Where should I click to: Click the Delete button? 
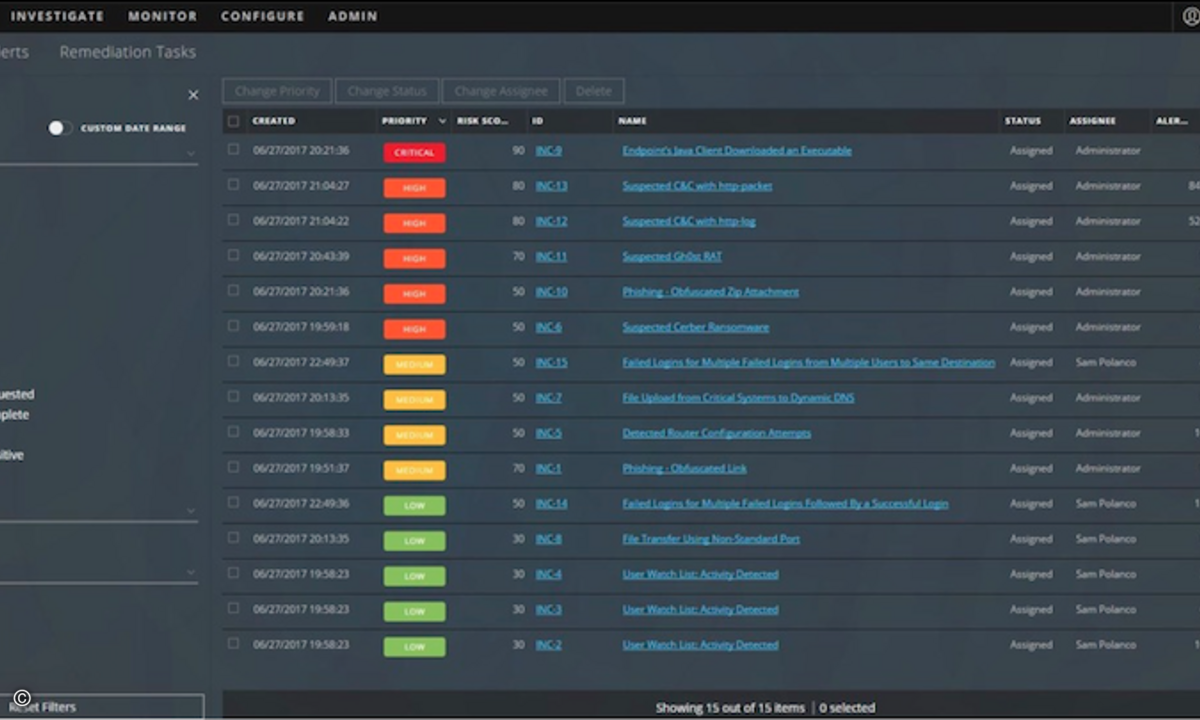[594, 91]
